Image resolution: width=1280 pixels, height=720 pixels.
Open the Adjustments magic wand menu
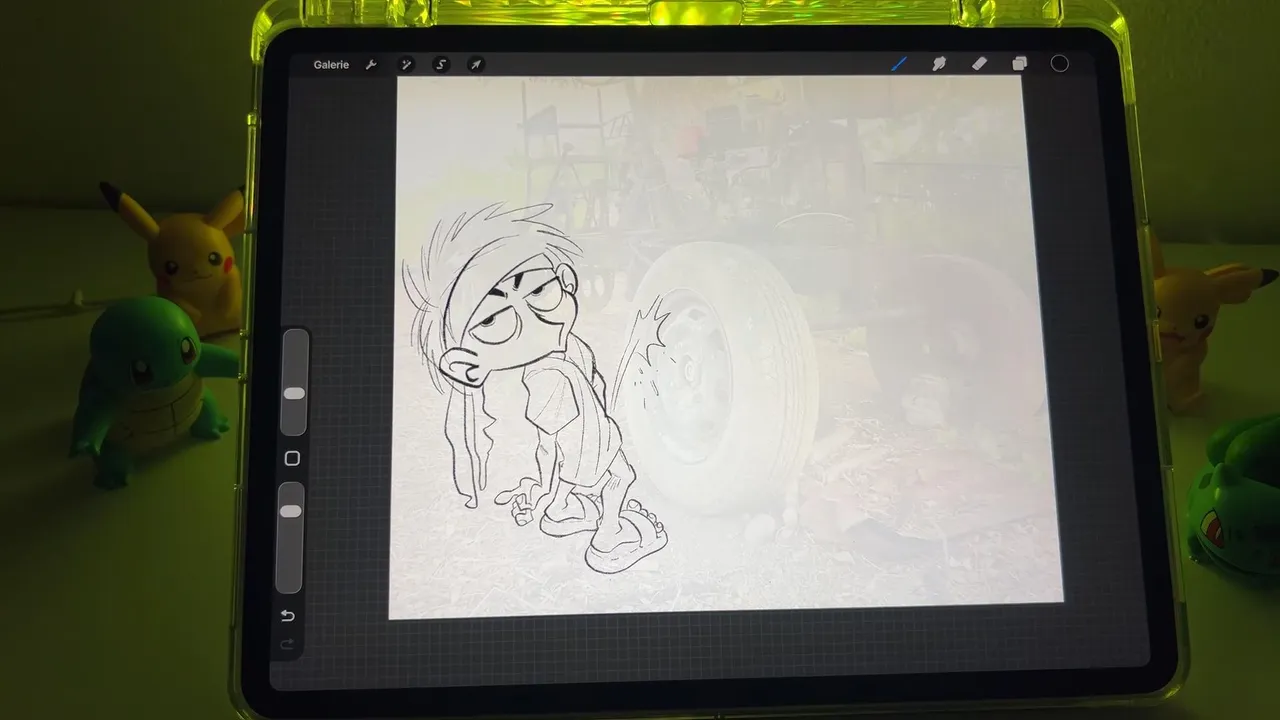pos(406,65)
